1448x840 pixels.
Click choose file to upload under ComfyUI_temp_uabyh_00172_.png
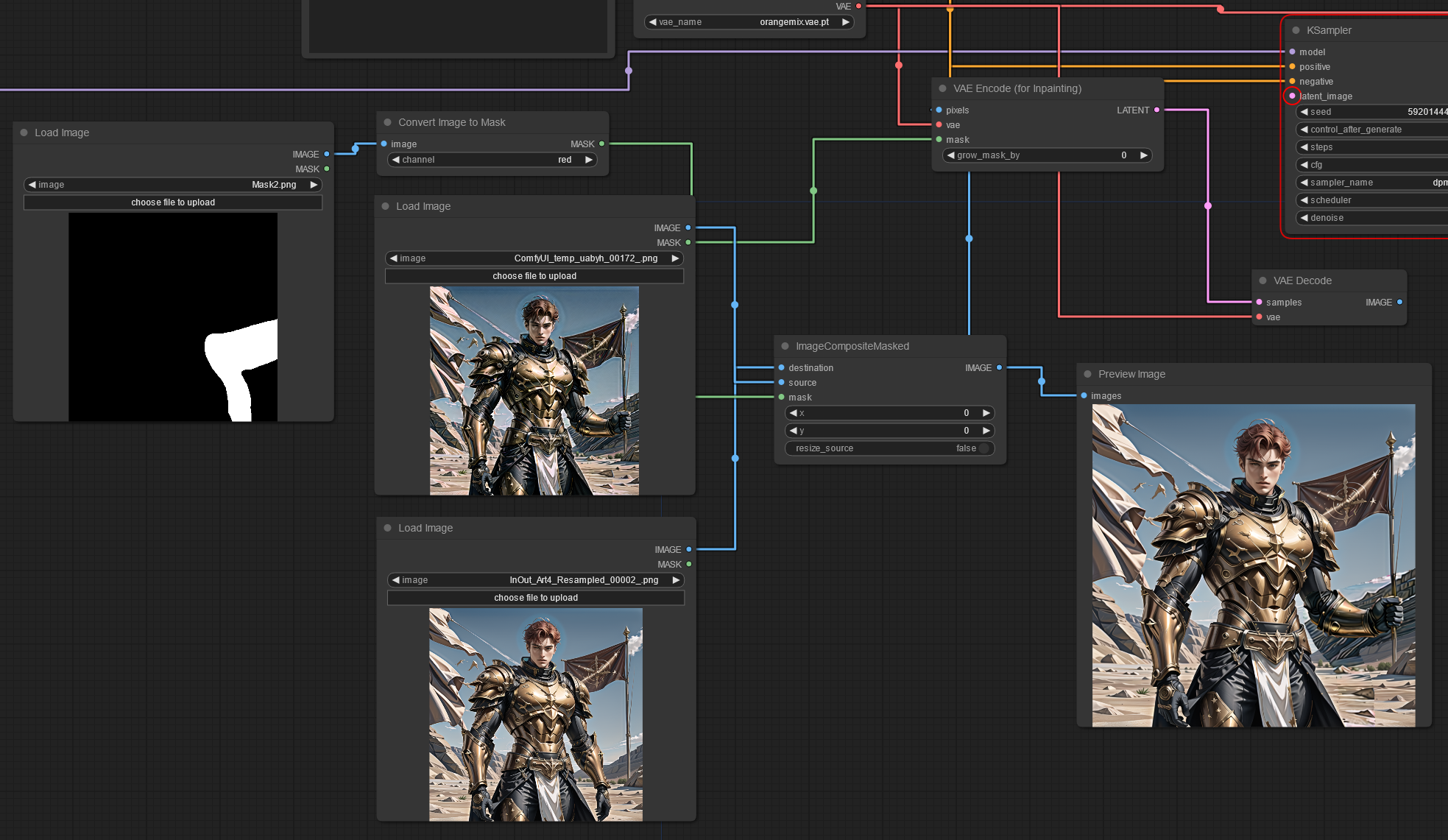point(534,276)
